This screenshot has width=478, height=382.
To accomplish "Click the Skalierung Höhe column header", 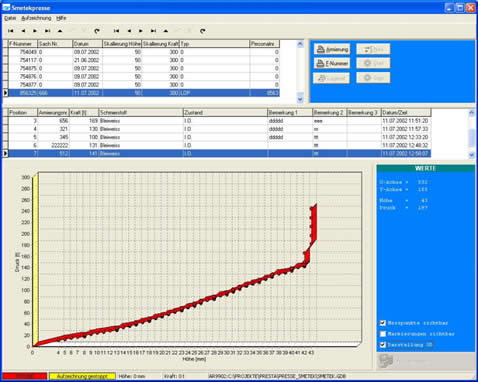I will pos(122,44).
